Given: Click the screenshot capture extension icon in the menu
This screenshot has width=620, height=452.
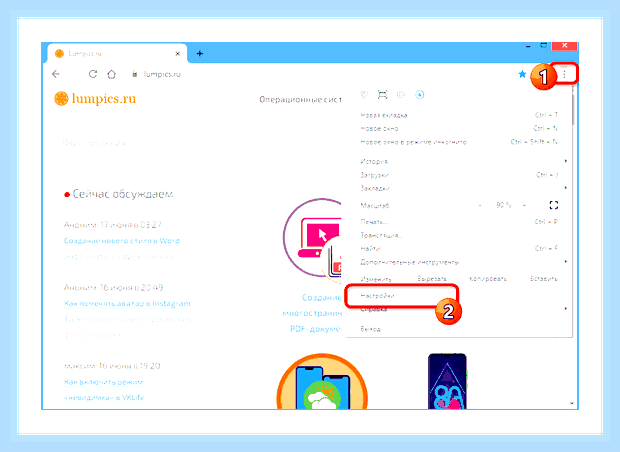Looking at the screenshot, I should click(x=382, y=95).
